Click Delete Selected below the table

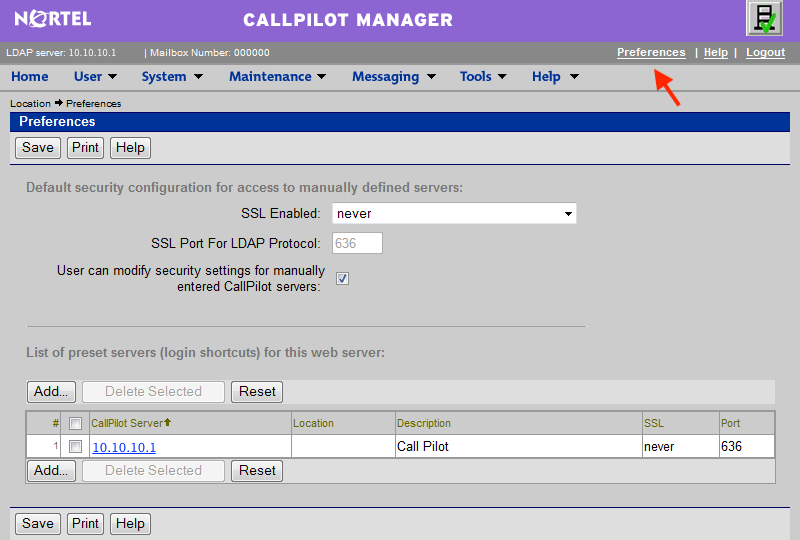point(153,471)
